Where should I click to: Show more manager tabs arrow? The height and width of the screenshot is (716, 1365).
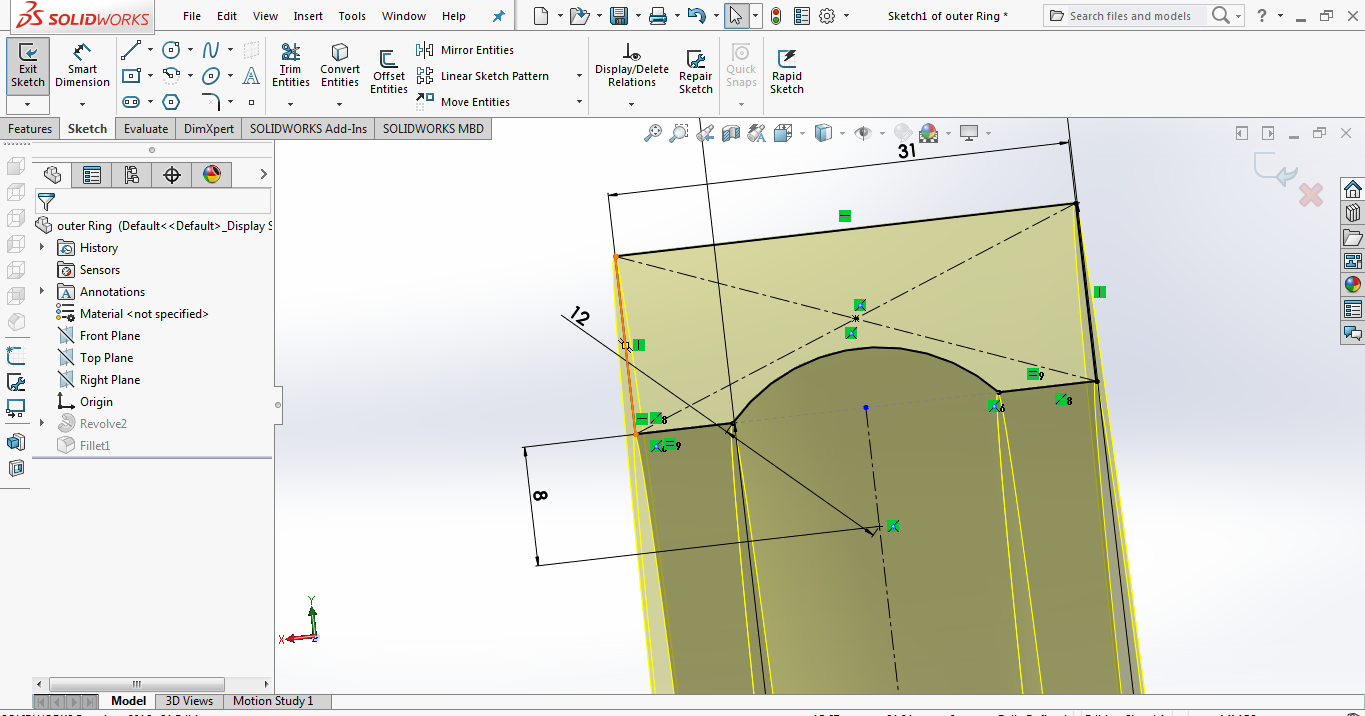point(263,174)
